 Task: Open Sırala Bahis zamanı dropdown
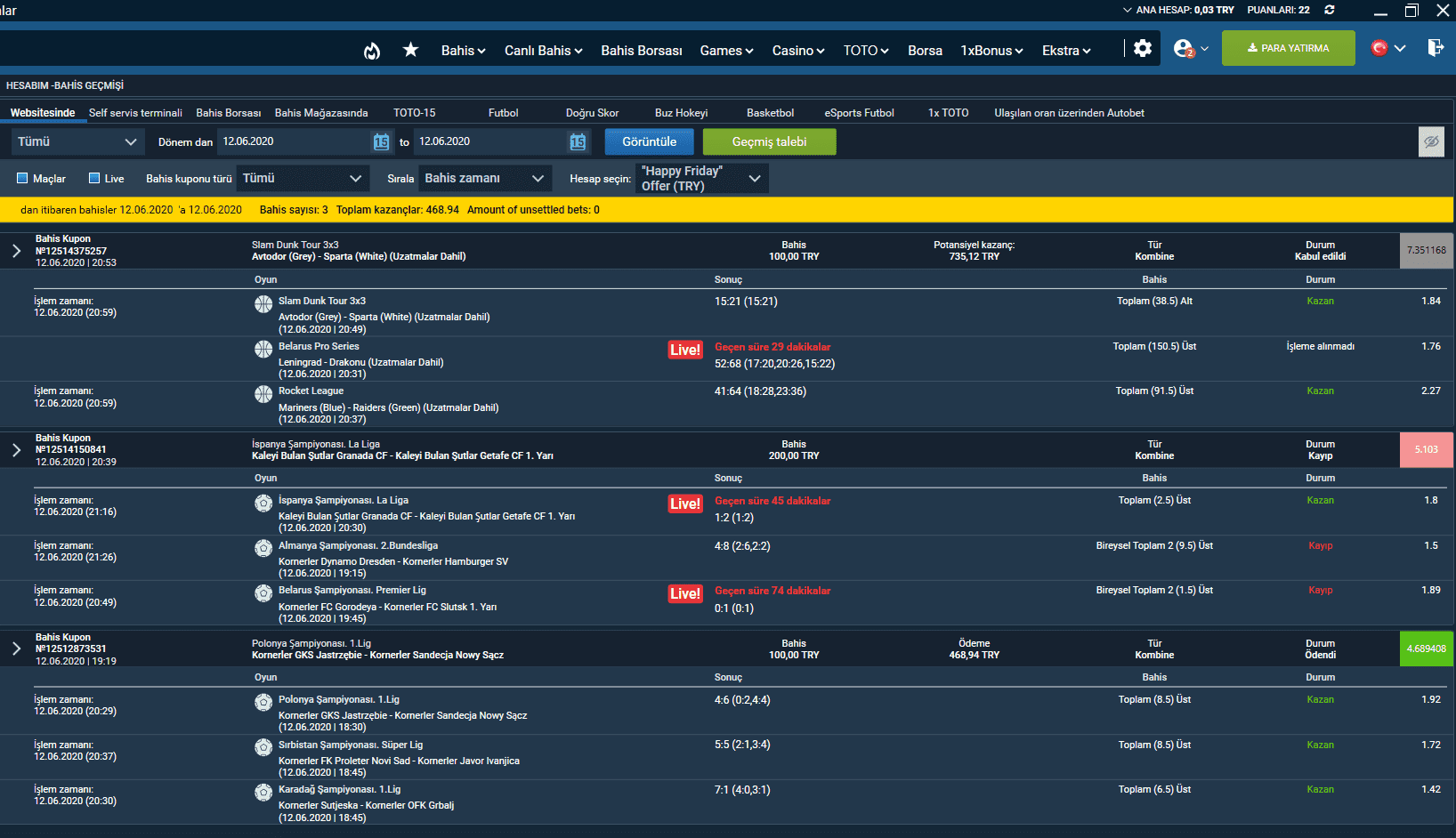pos(485,178)
